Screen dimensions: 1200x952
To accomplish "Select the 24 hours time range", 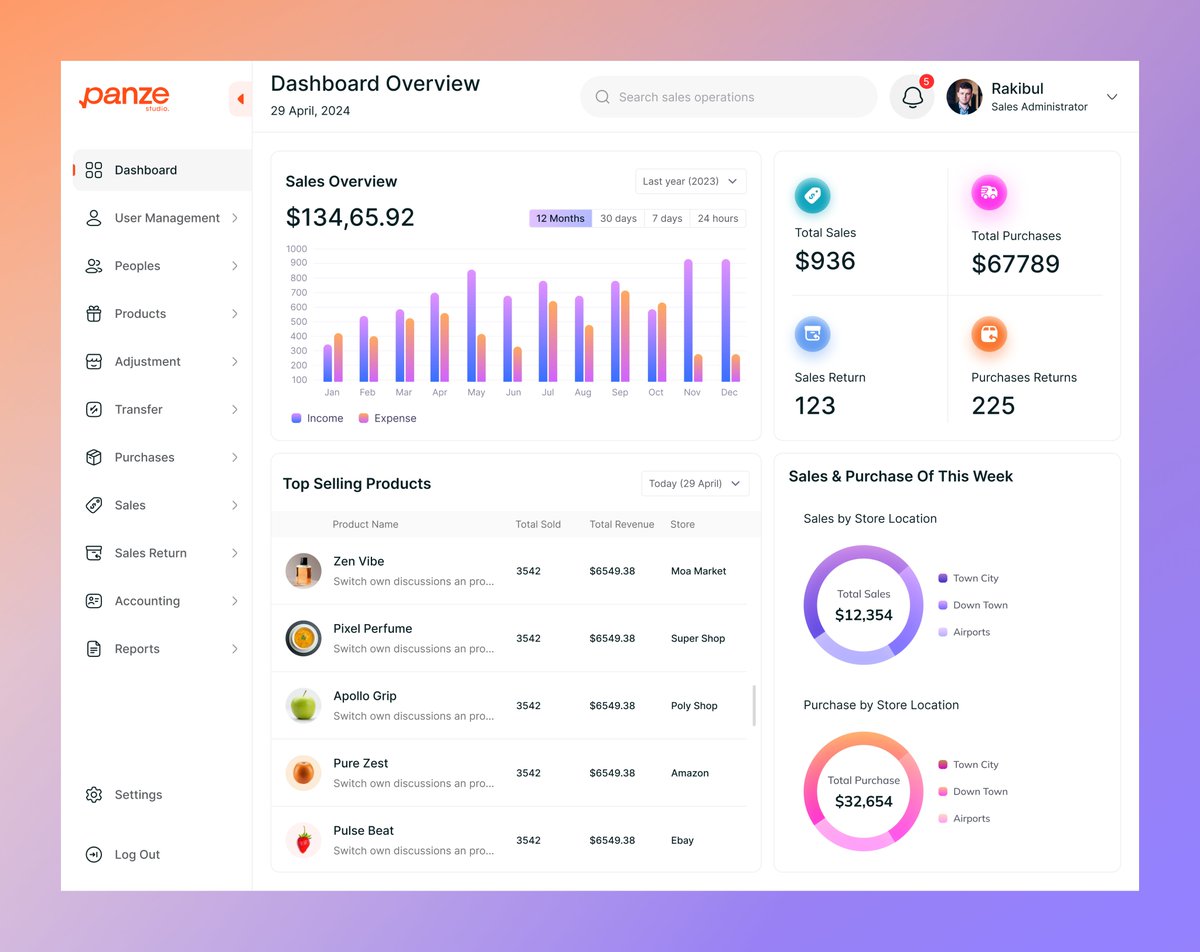I will click(717, 218).
